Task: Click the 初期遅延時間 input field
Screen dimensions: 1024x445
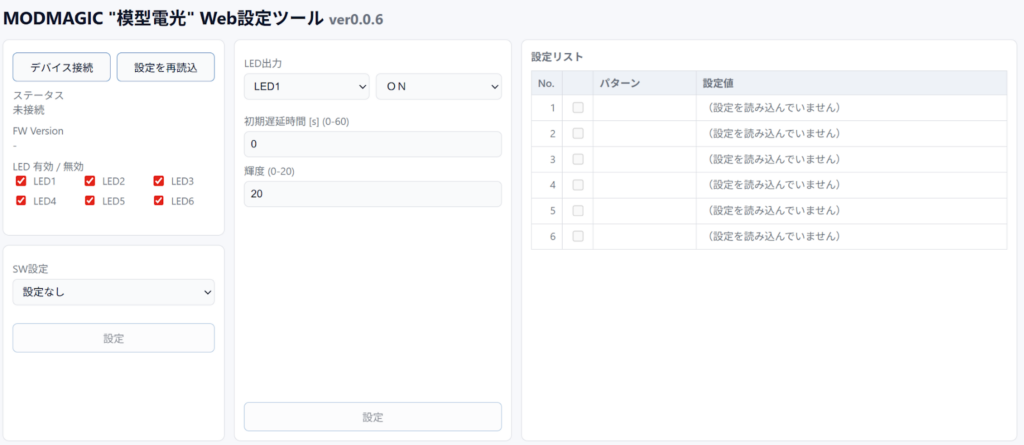Action: coord(372,144)
